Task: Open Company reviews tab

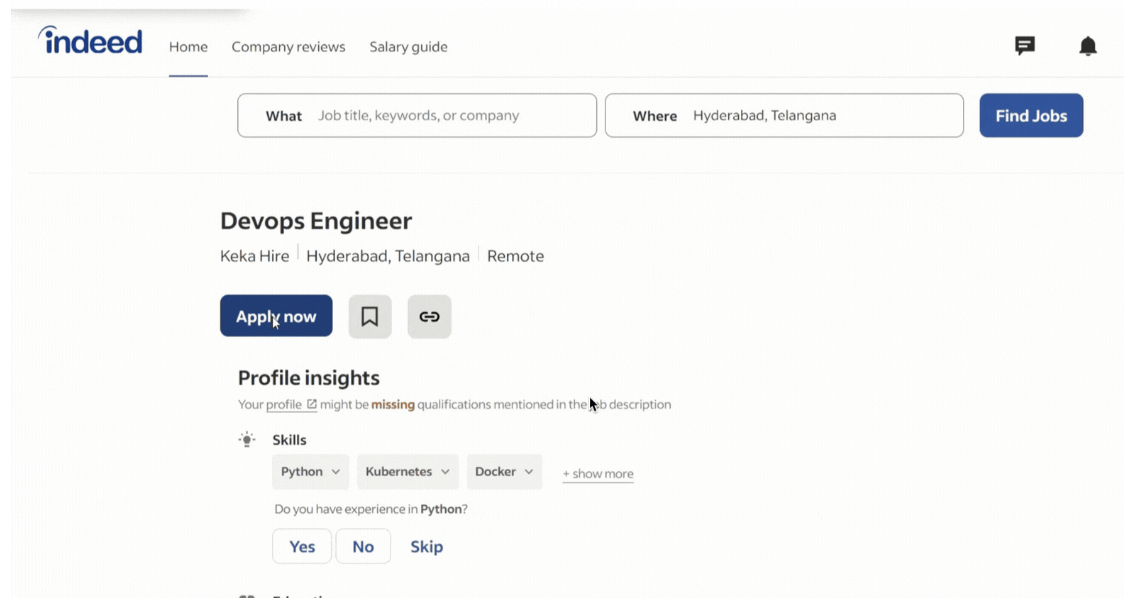Action: pos(288,47)
